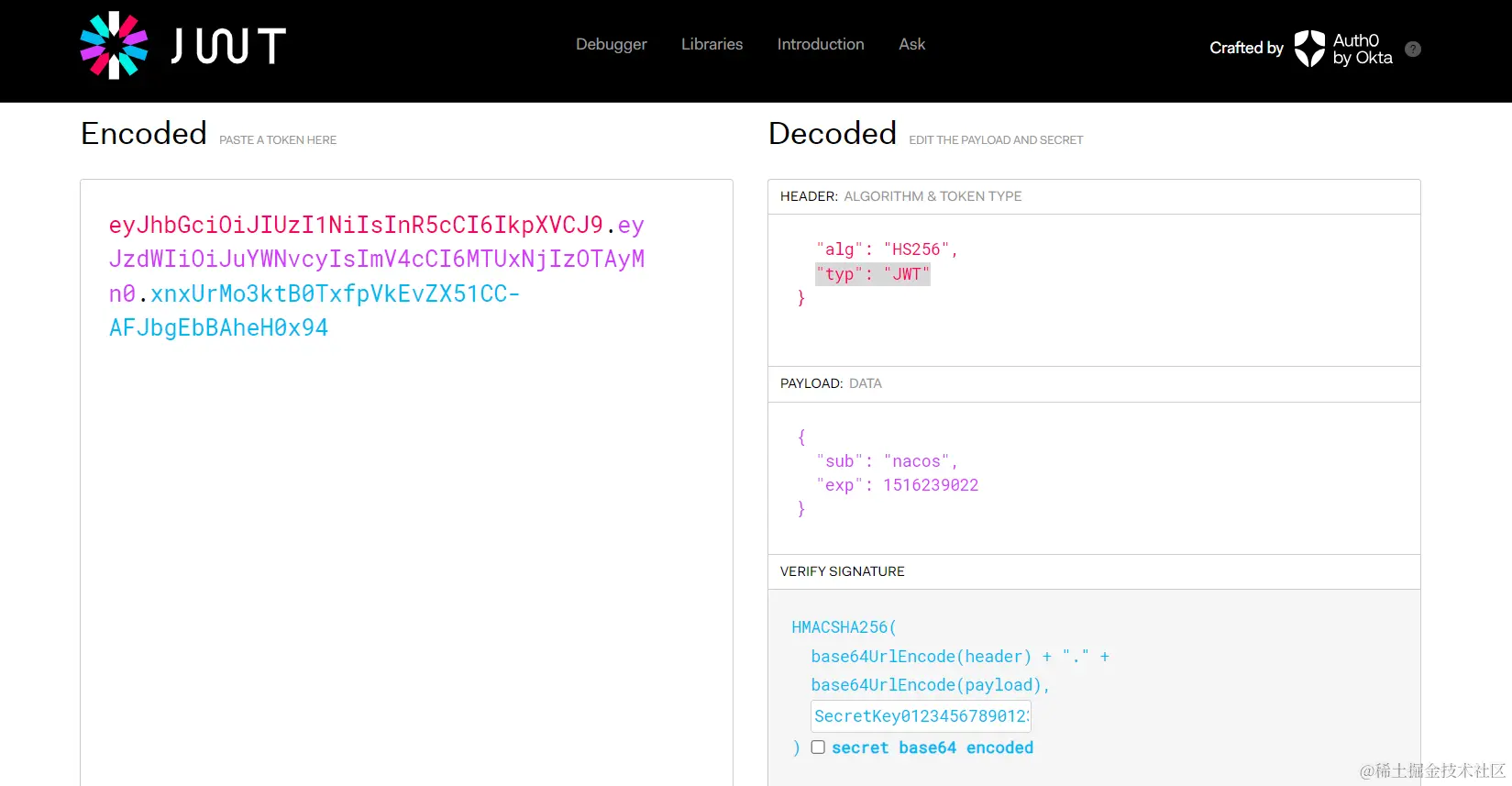Screen dimensions: 1512x786
Task: Click the Auth0 shield logo icon
Action: coord(1309,49)
